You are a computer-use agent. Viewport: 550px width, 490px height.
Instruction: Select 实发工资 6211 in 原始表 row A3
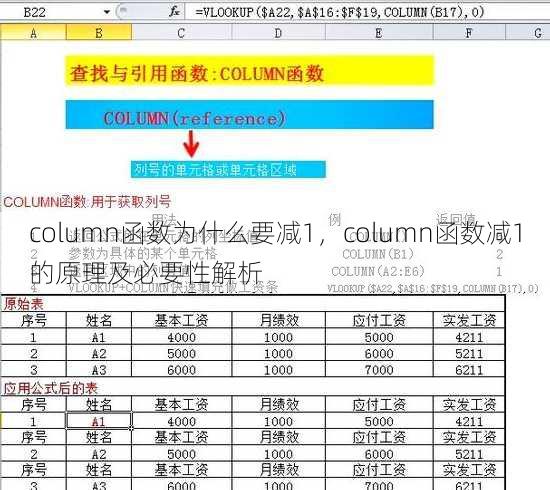[x=469, y=369]
